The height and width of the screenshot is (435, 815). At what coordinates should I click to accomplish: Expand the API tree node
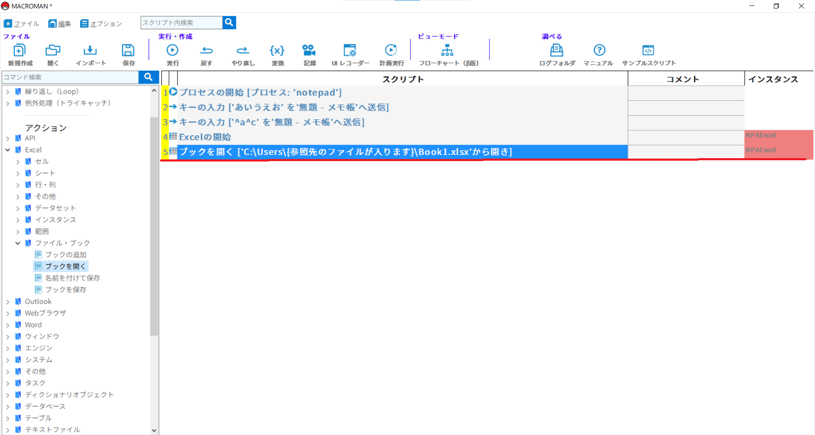[x=8, y=138]
